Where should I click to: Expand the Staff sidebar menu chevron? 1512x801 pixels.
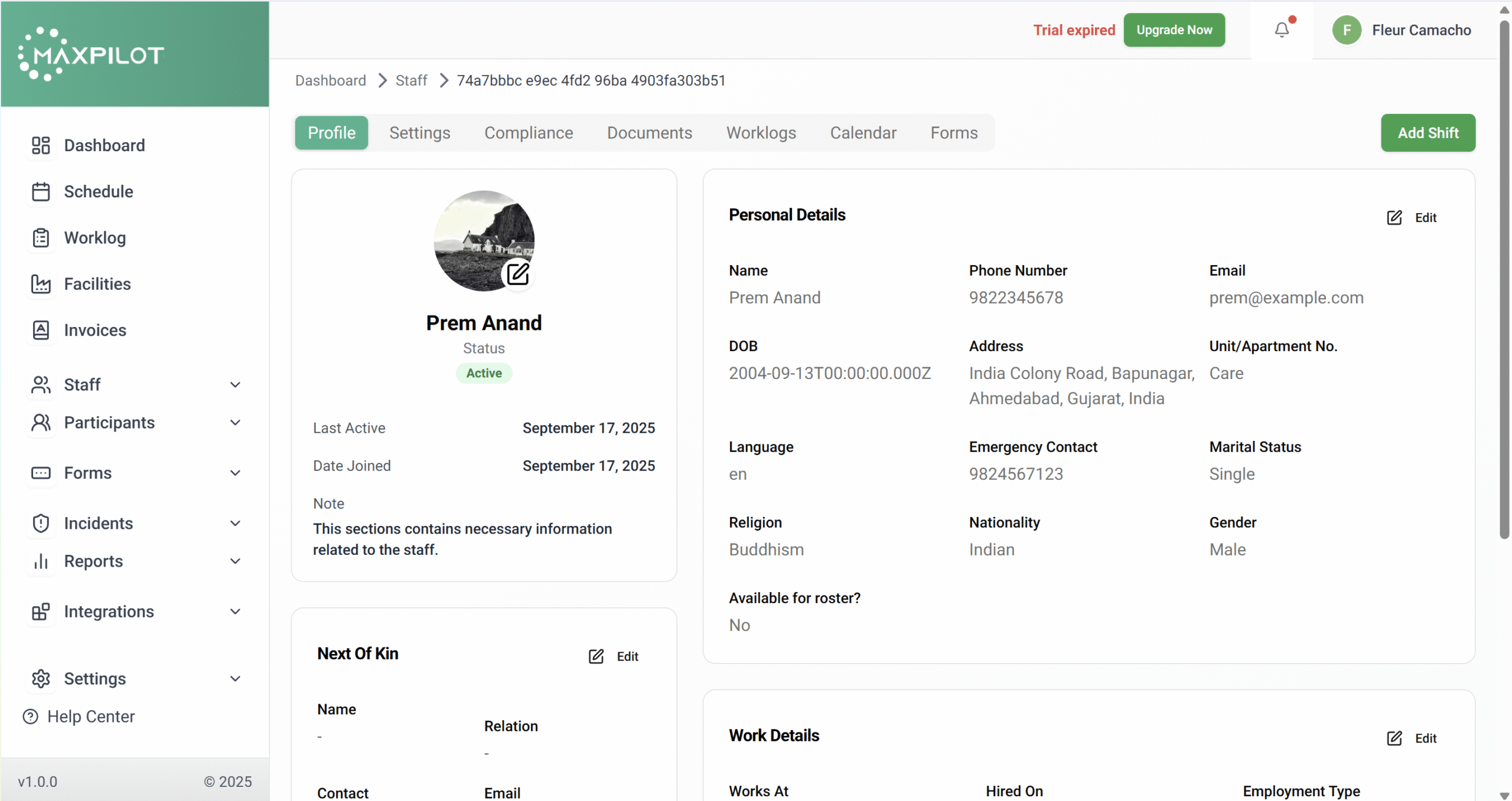tap(235, 385)
